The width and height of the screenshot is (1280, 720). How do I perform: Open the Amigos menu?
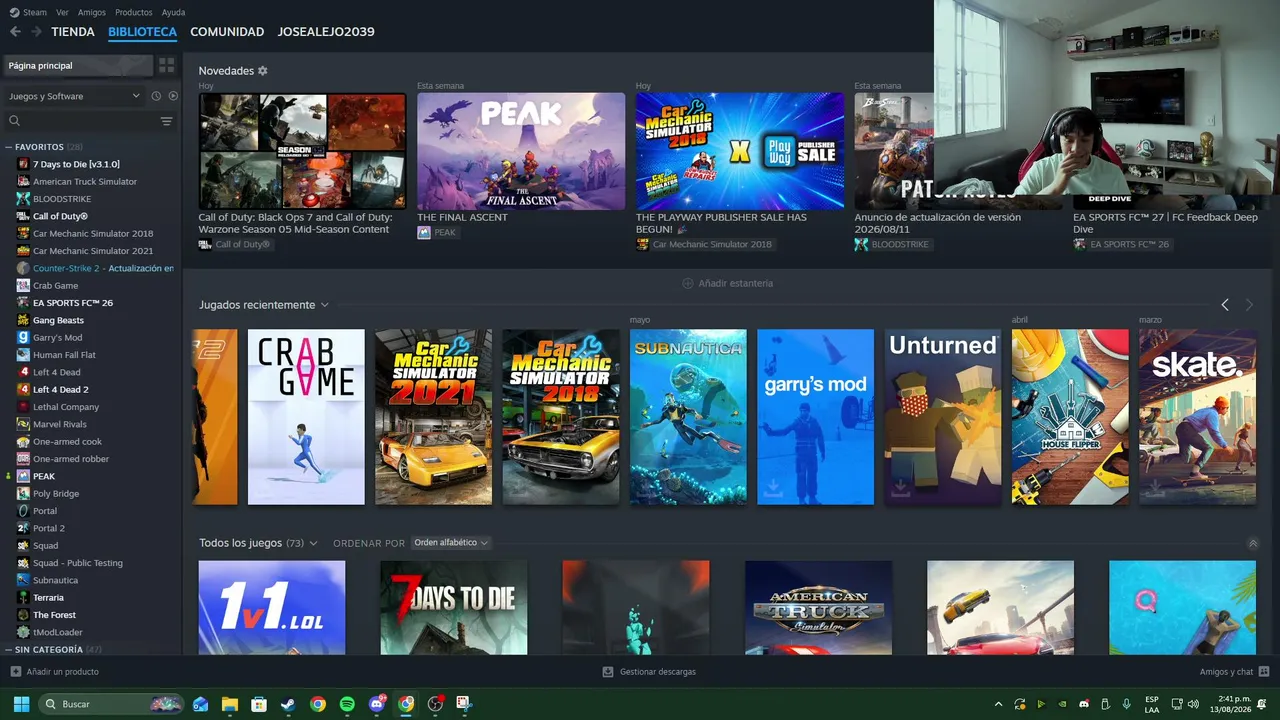click(x=92, y=12)
